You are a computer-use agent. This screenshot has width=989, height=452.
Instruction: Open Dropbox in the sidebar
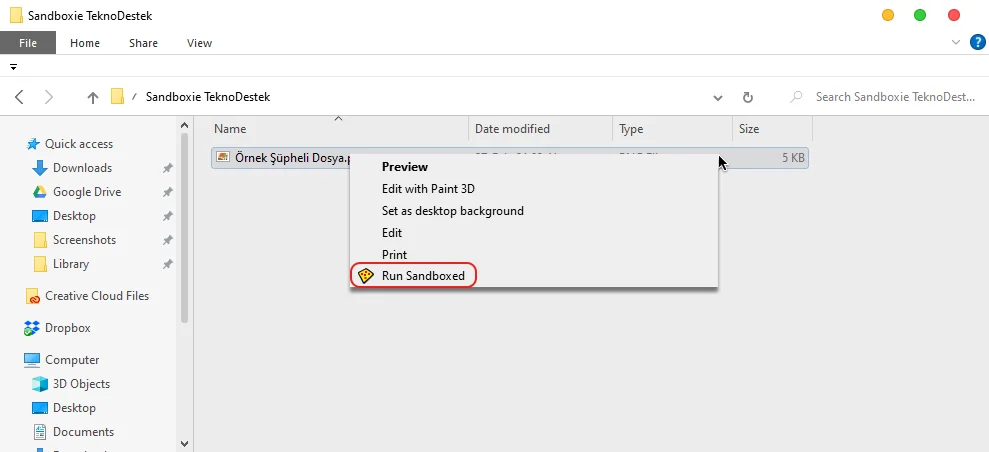(x=67, y=328)
